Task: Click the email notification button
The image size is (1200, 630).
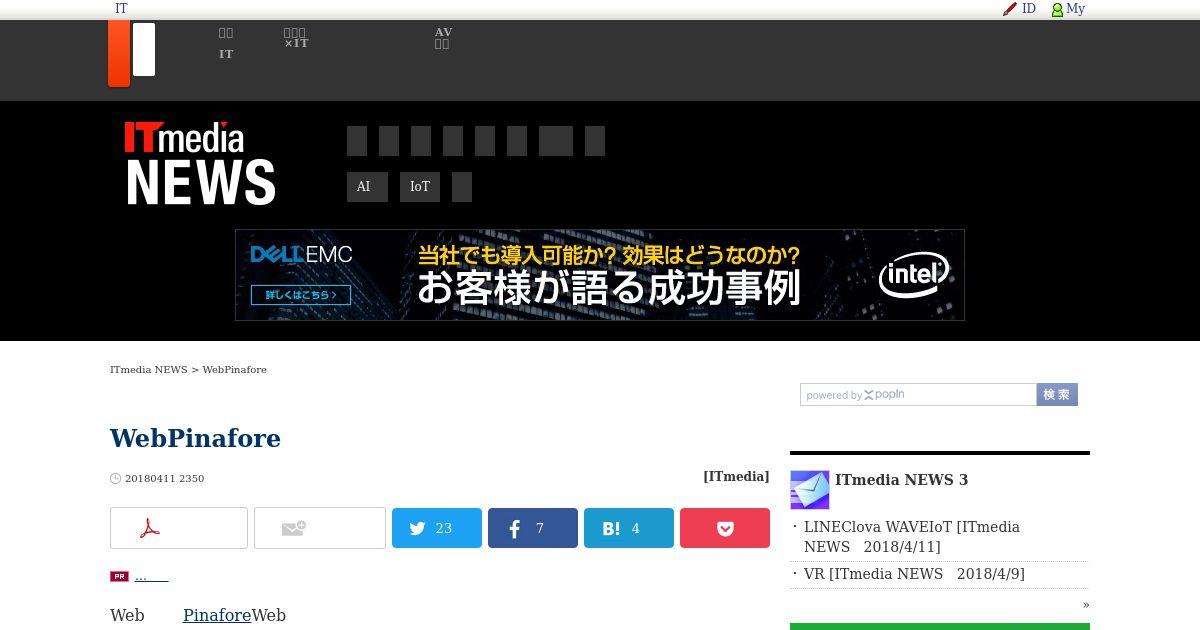Action: (320, 528)
